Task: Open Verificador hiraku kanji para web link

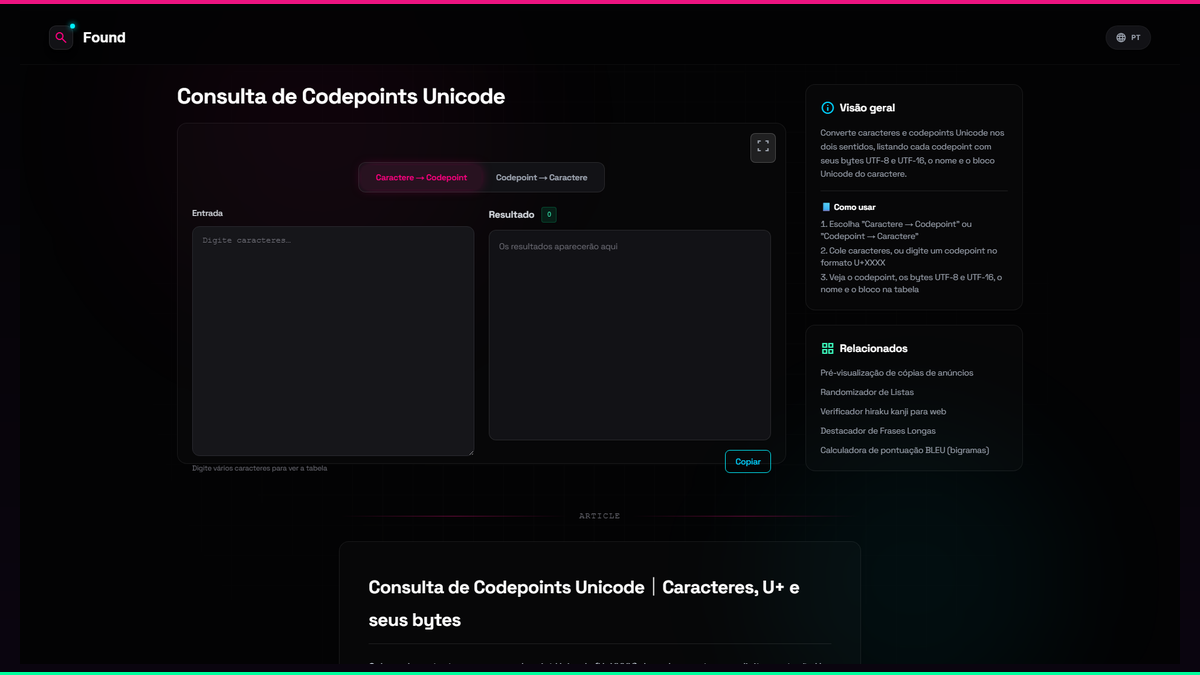Action: pos(883,411)
